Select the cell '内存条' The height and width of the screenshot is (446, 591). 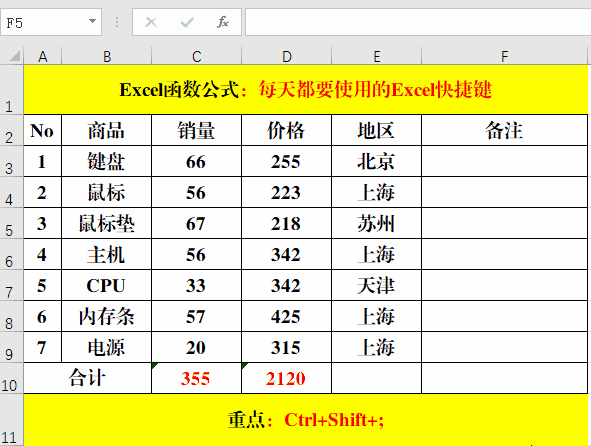[107, 316]
